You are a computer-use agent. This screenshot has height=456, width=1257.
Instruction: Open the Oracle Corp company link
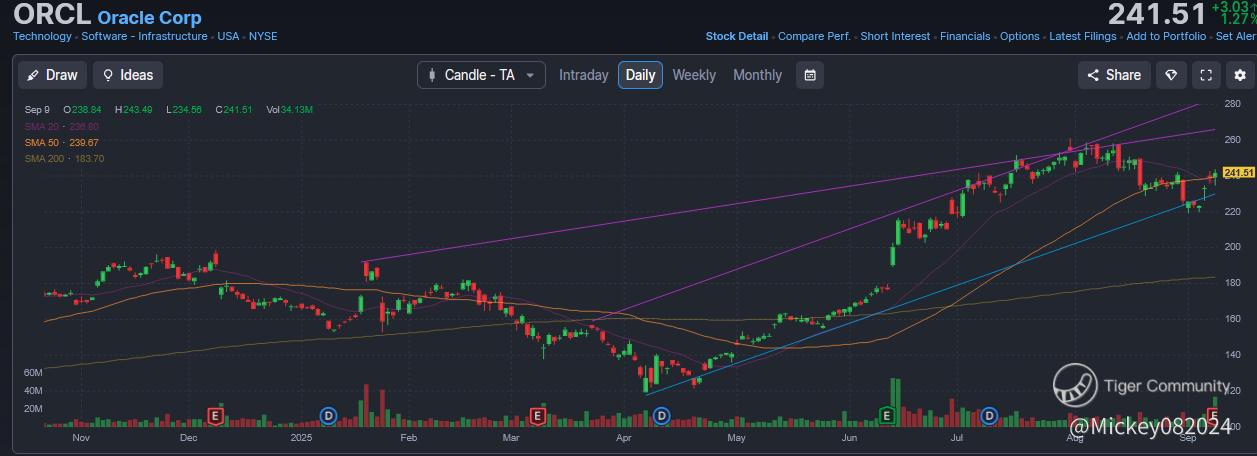pyautogui.click(x=149, y=18)
